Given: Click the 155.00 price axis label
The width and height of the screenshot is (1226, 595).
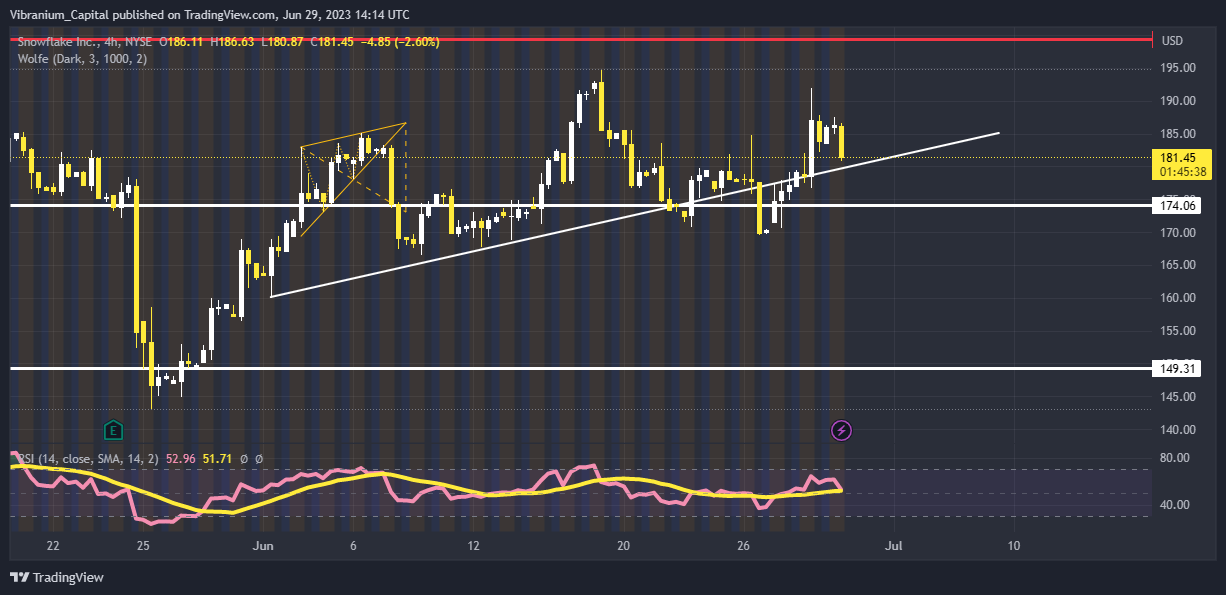Looking at the screenshot, I should tap(1178, 331).
